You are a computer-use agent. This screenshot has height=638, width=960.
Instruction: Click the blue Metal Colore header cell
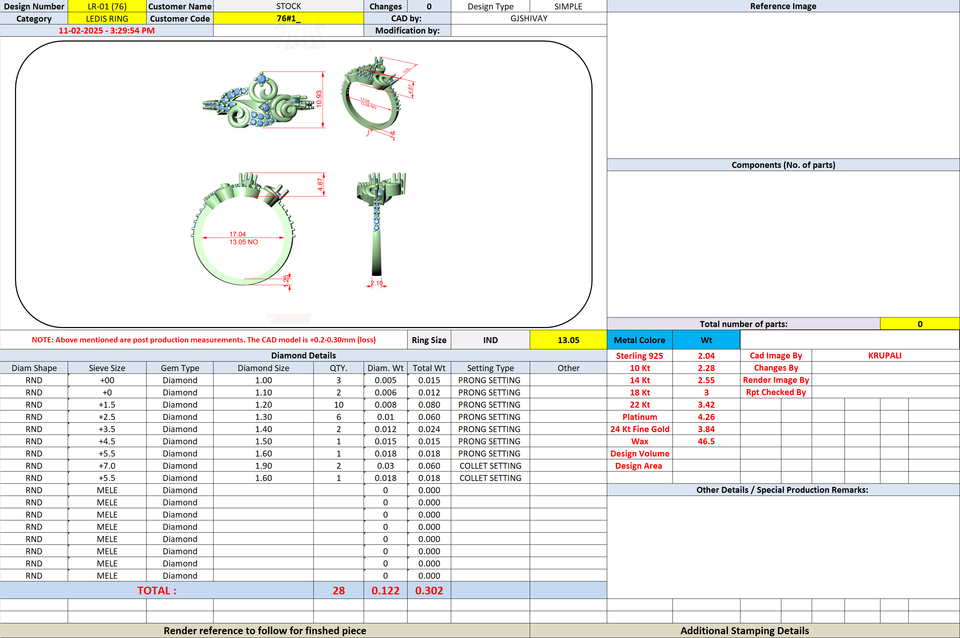(x=640, y=340)
